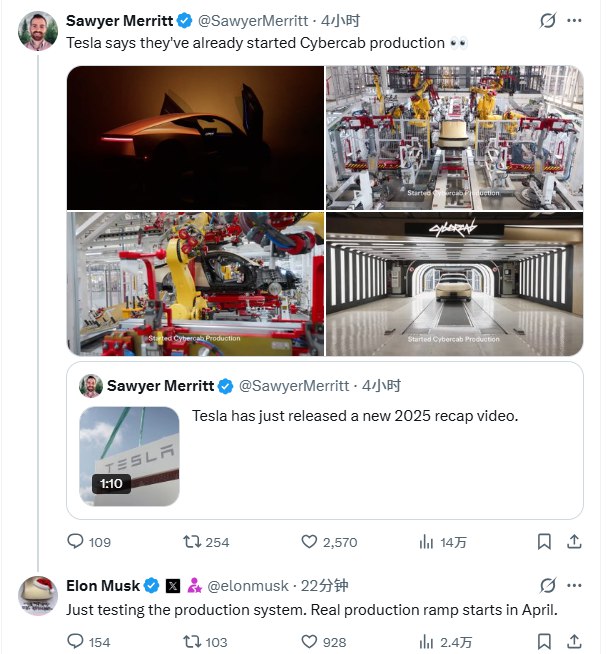606x654 pixels.
Task: Open Sawyer Merritt's profile avatar
Action: [38, 31]
